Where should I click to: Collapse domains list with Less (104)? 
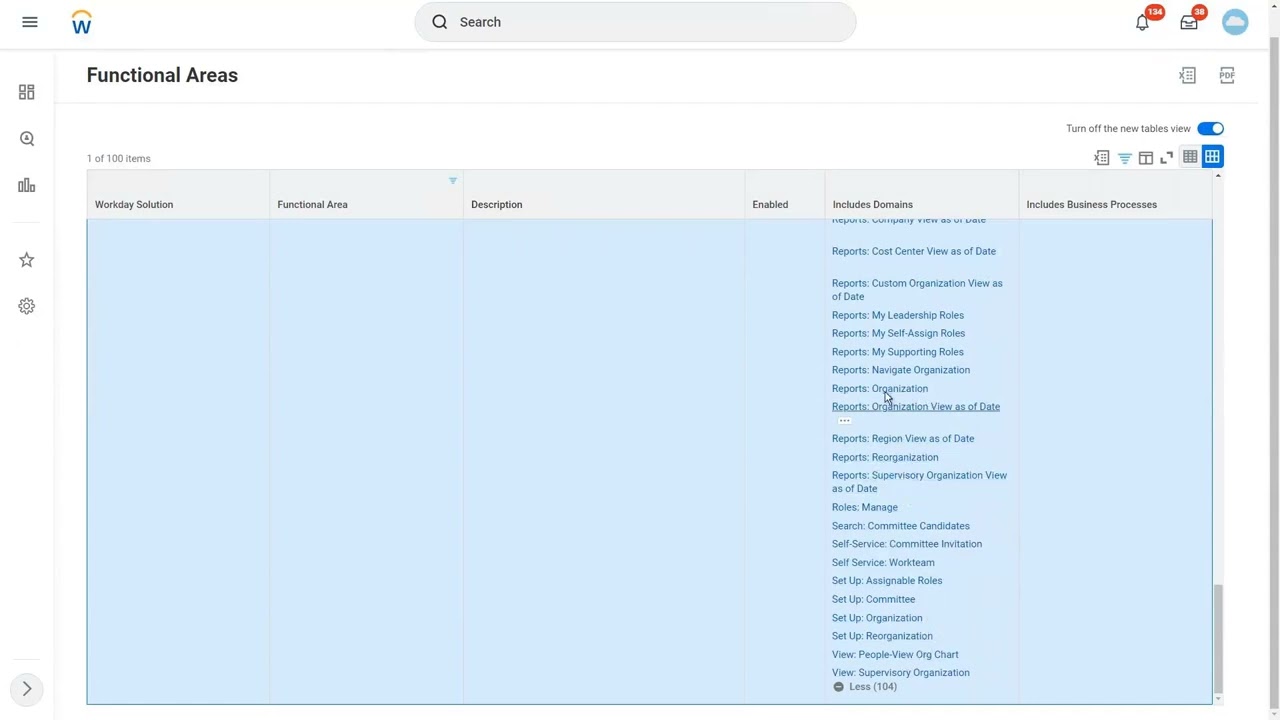click(x=865, y=687)
